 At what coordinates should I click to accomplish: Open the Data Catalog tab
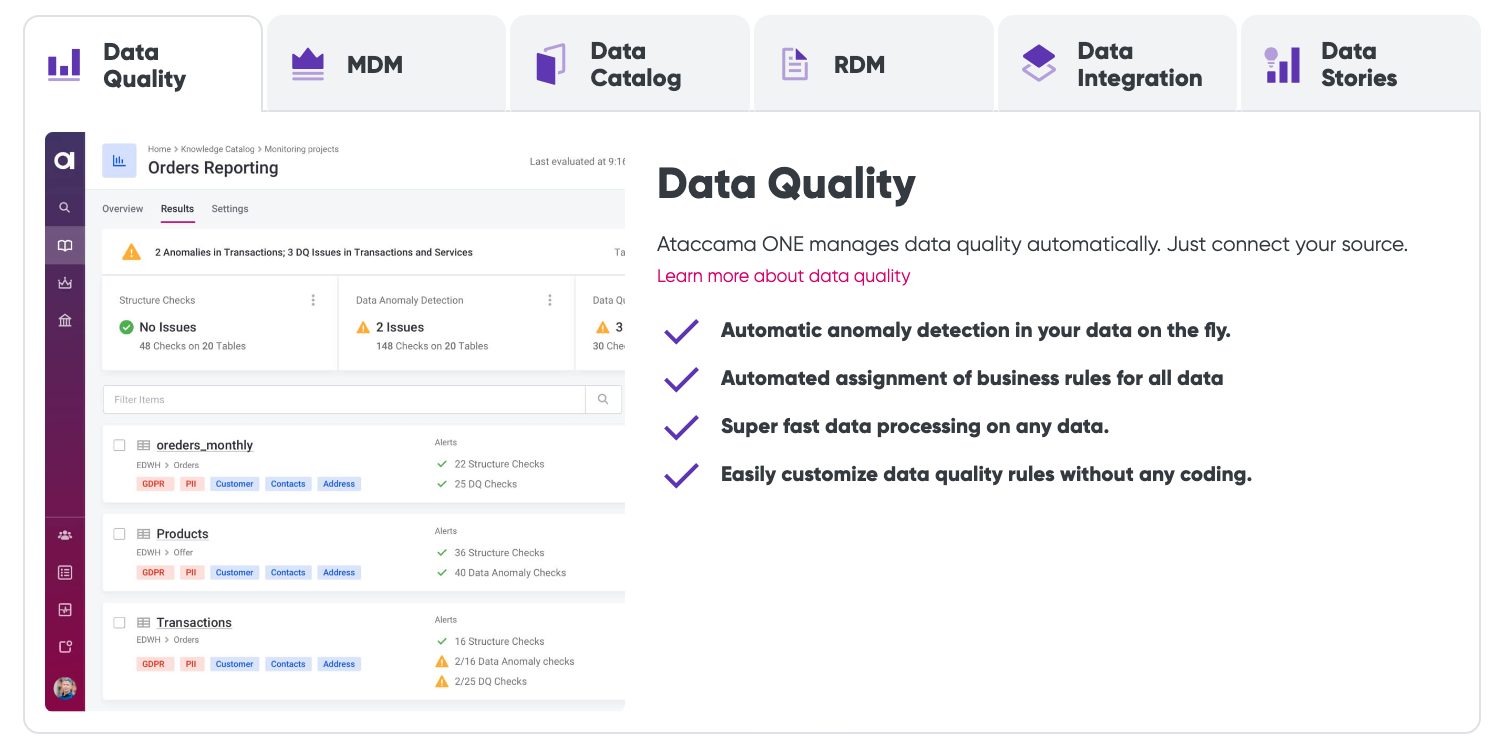coord(630,65)
